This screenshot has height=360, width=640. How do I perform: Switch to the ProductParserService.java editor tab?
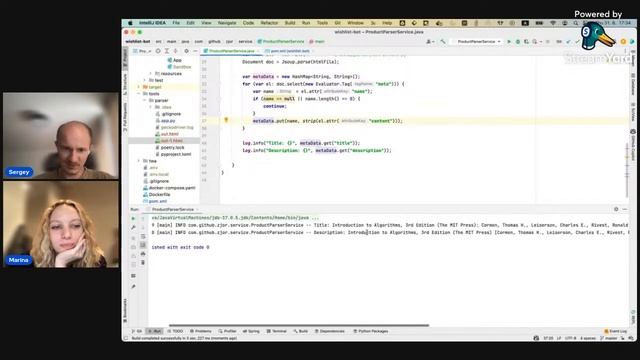pos(231,51)
